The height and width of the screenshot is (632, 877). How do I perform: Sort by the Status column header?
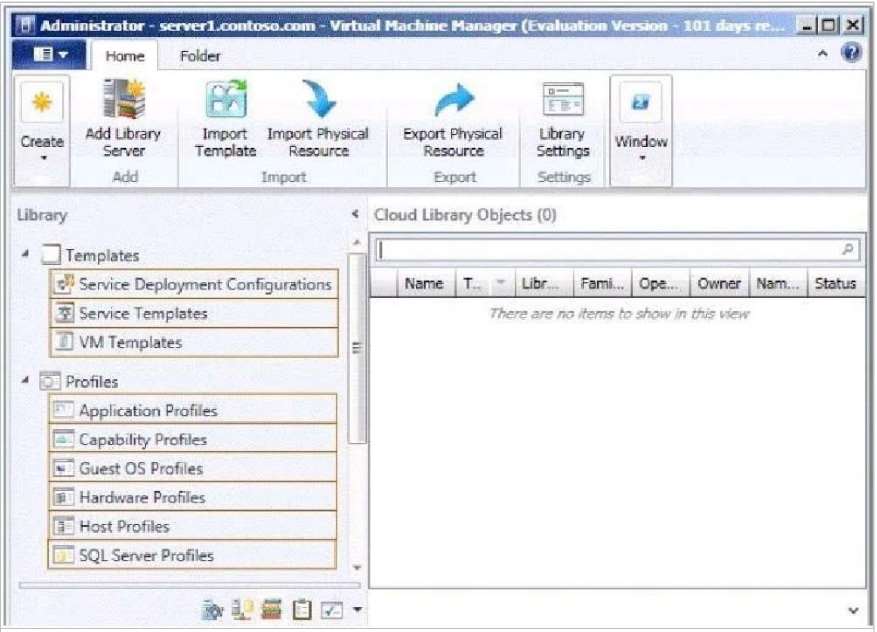coord(837,284)
